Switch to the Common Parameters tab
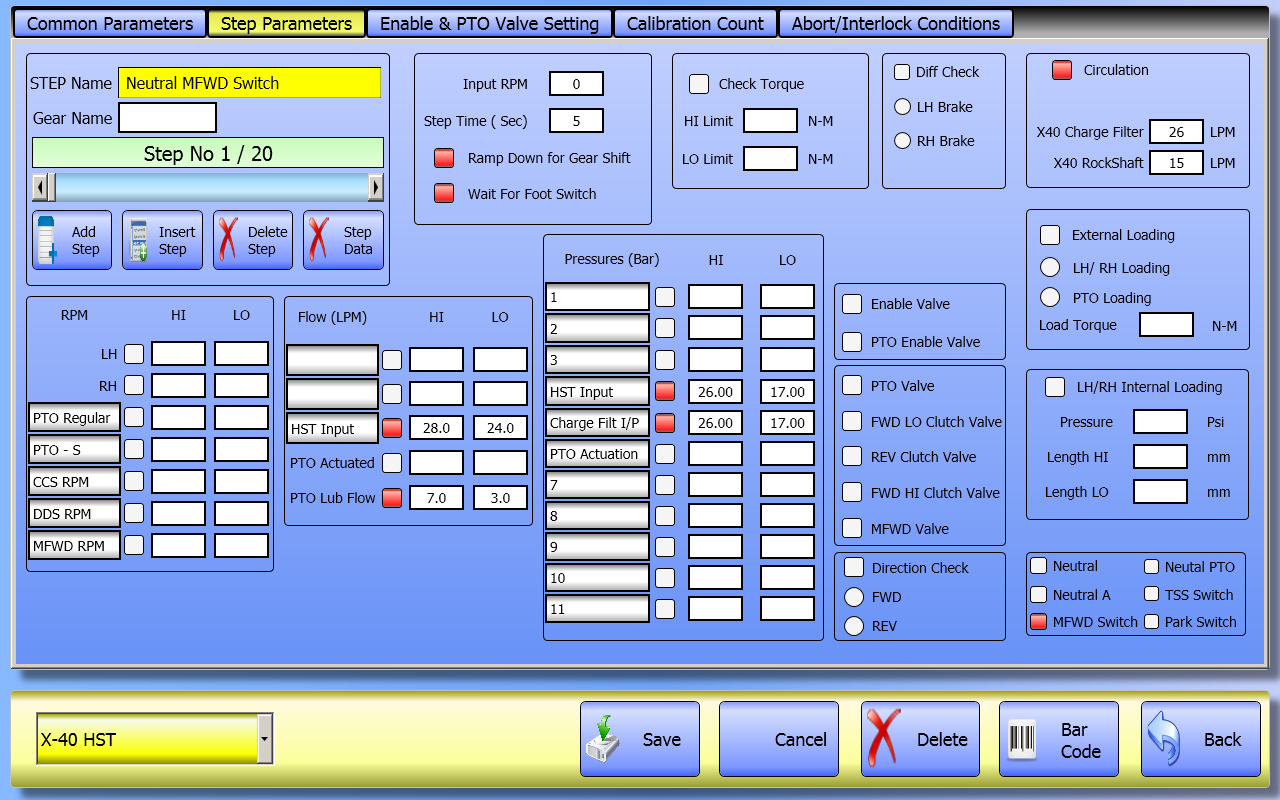The image size is (1280, 800). point(110,24)
